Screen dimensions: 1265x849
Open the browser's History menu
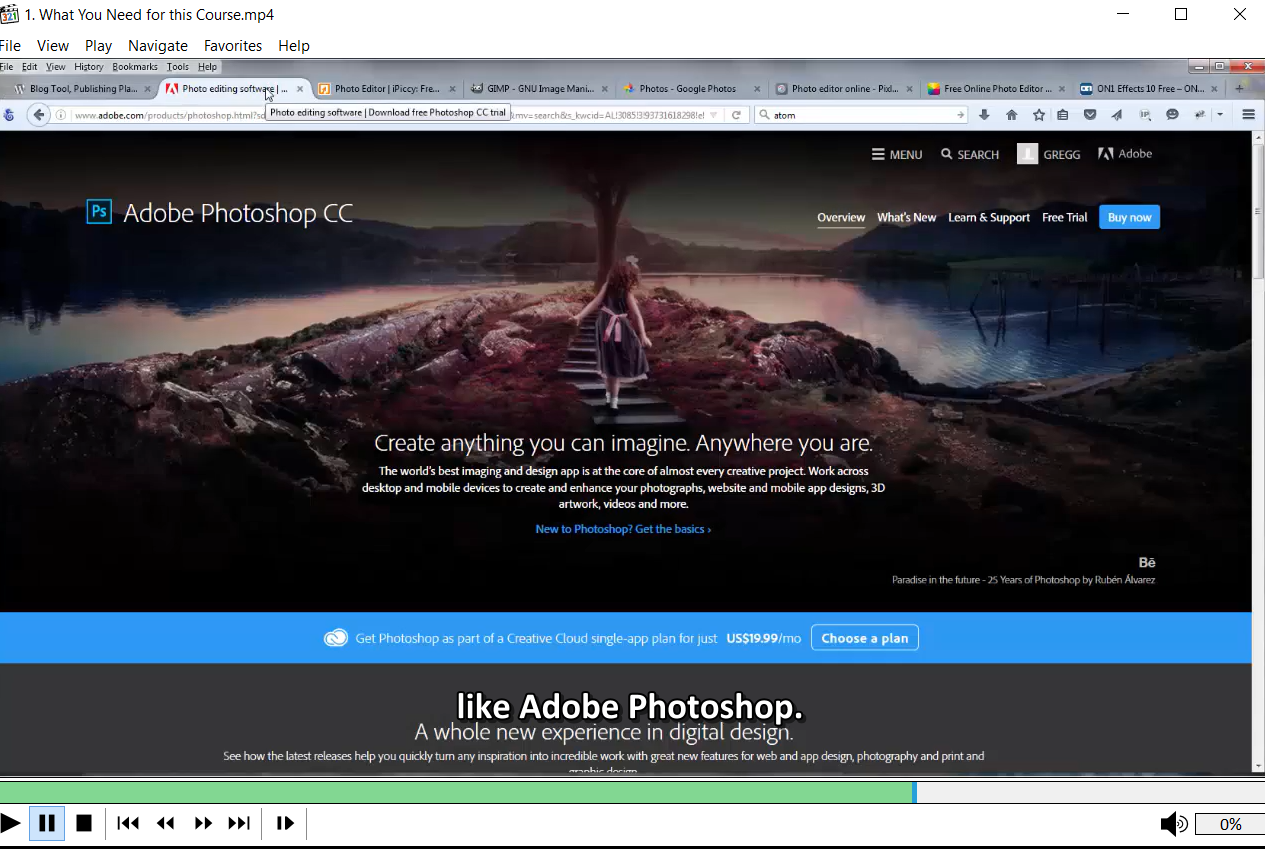click(x=89, y=67)
